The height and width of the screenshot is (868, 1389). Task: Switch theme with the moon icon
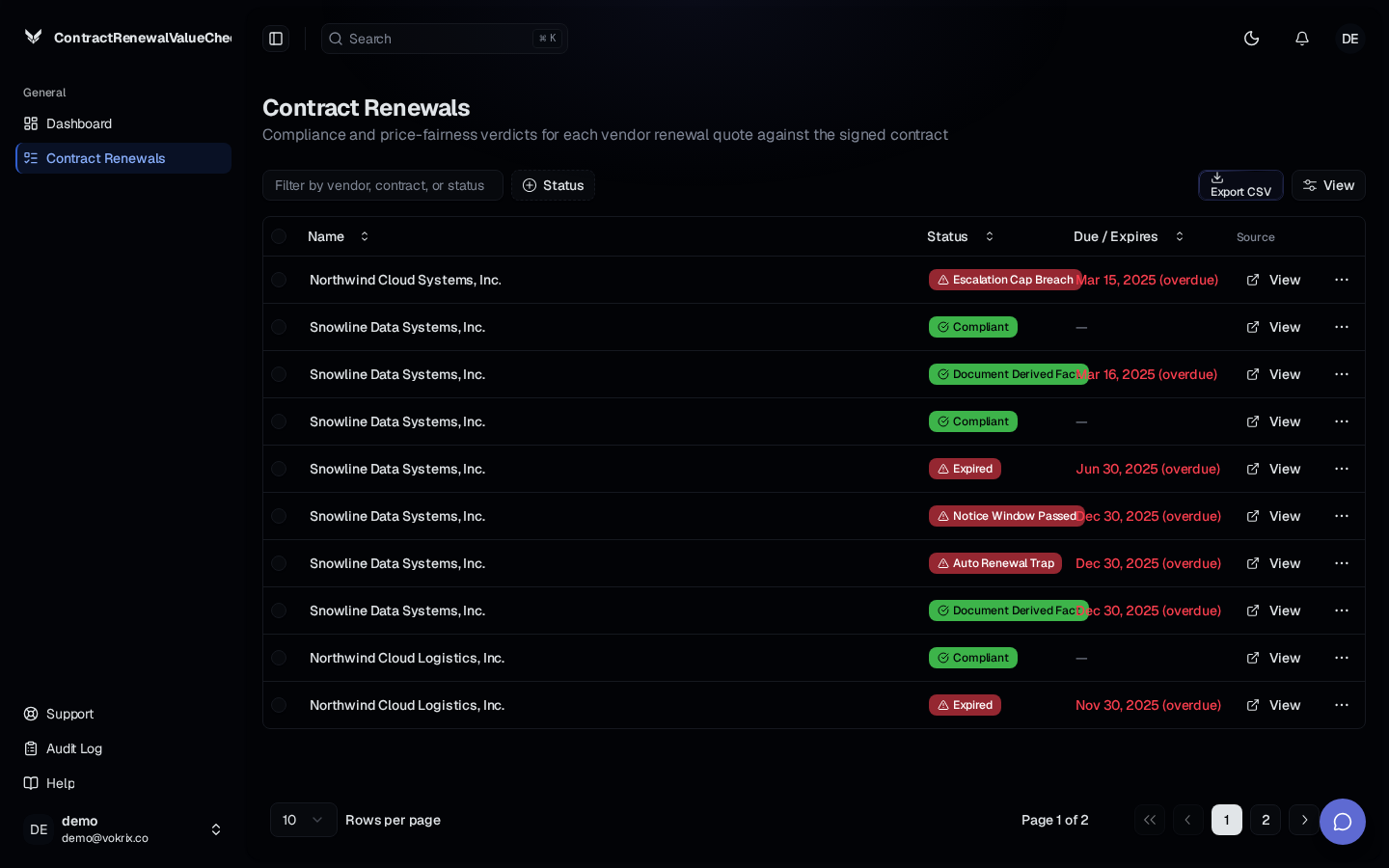point(1252,39)
